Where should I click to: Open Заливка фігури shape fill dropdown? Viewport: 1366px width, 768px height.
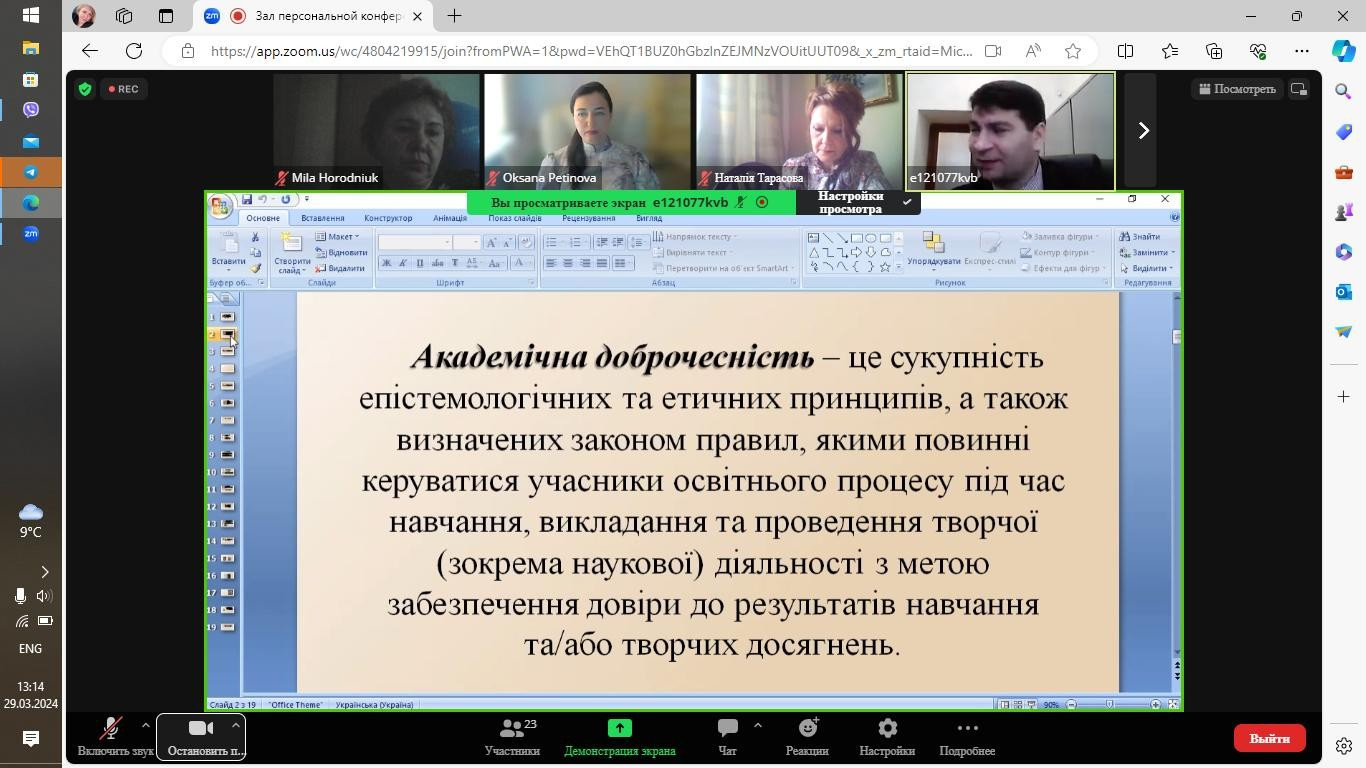(1060, 237)
